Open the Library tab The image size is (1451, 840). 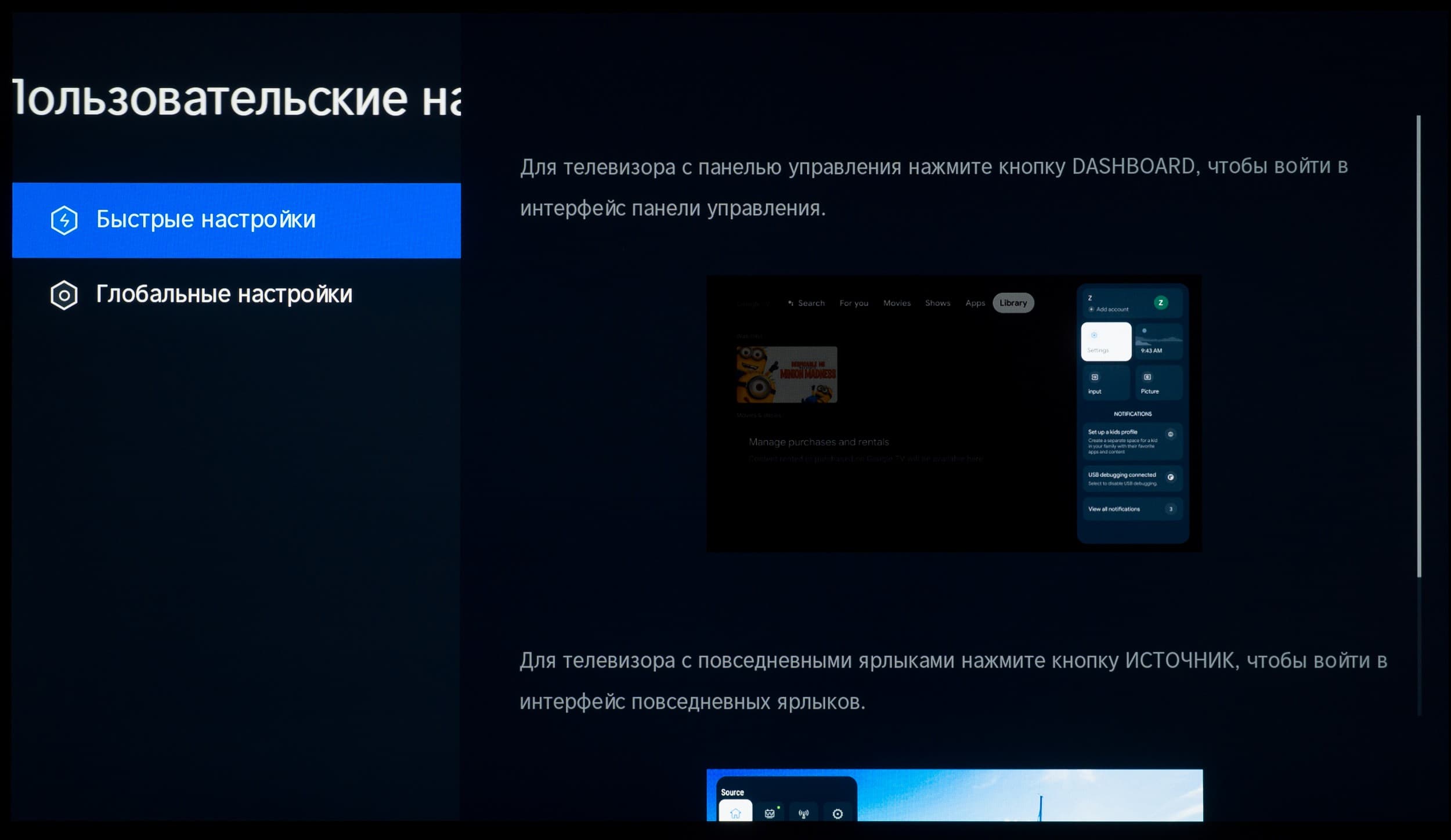click(x=1013, y=303)
